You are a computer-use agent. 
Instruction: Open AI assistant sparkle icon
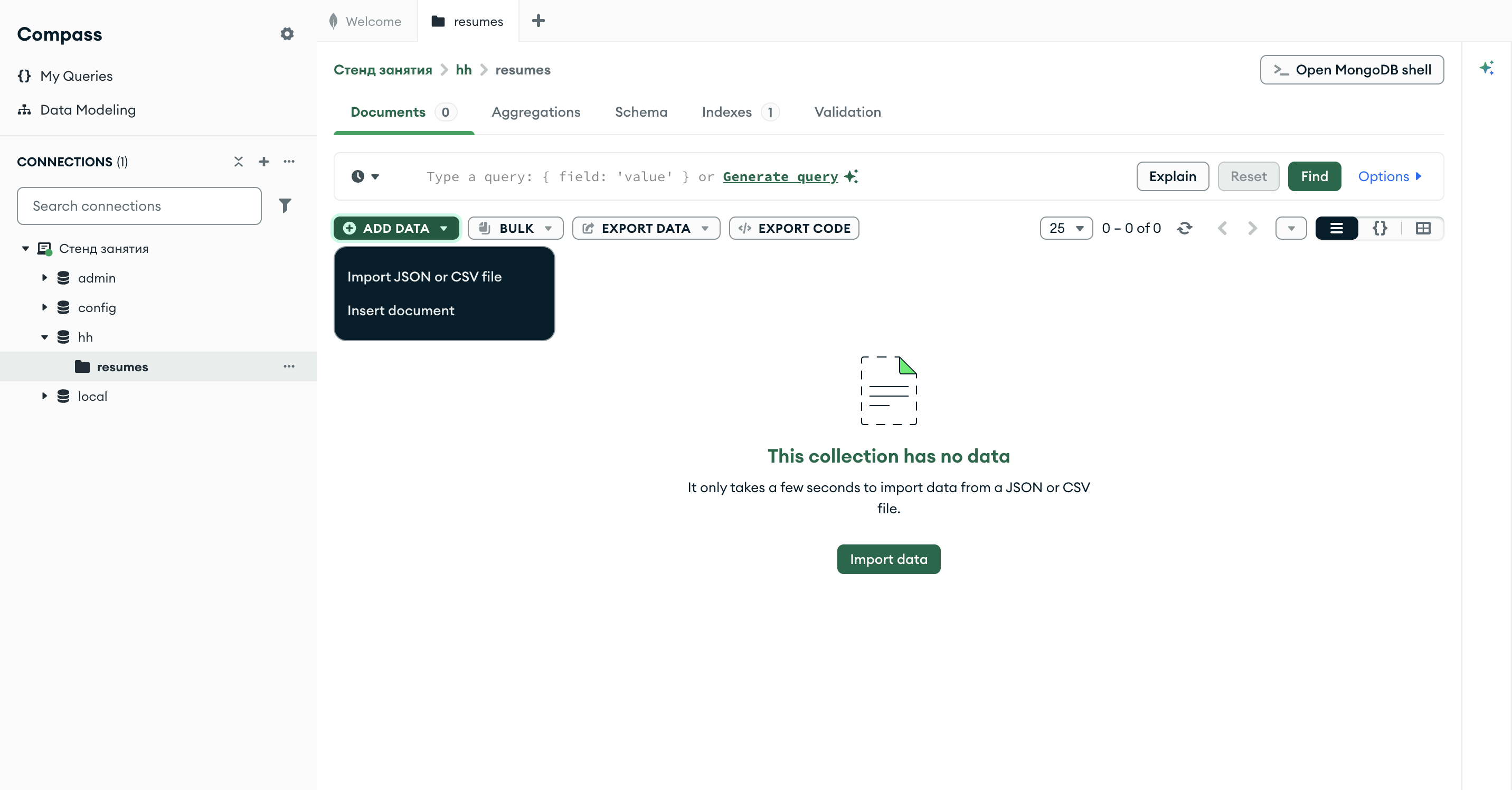pos(1486,68)
